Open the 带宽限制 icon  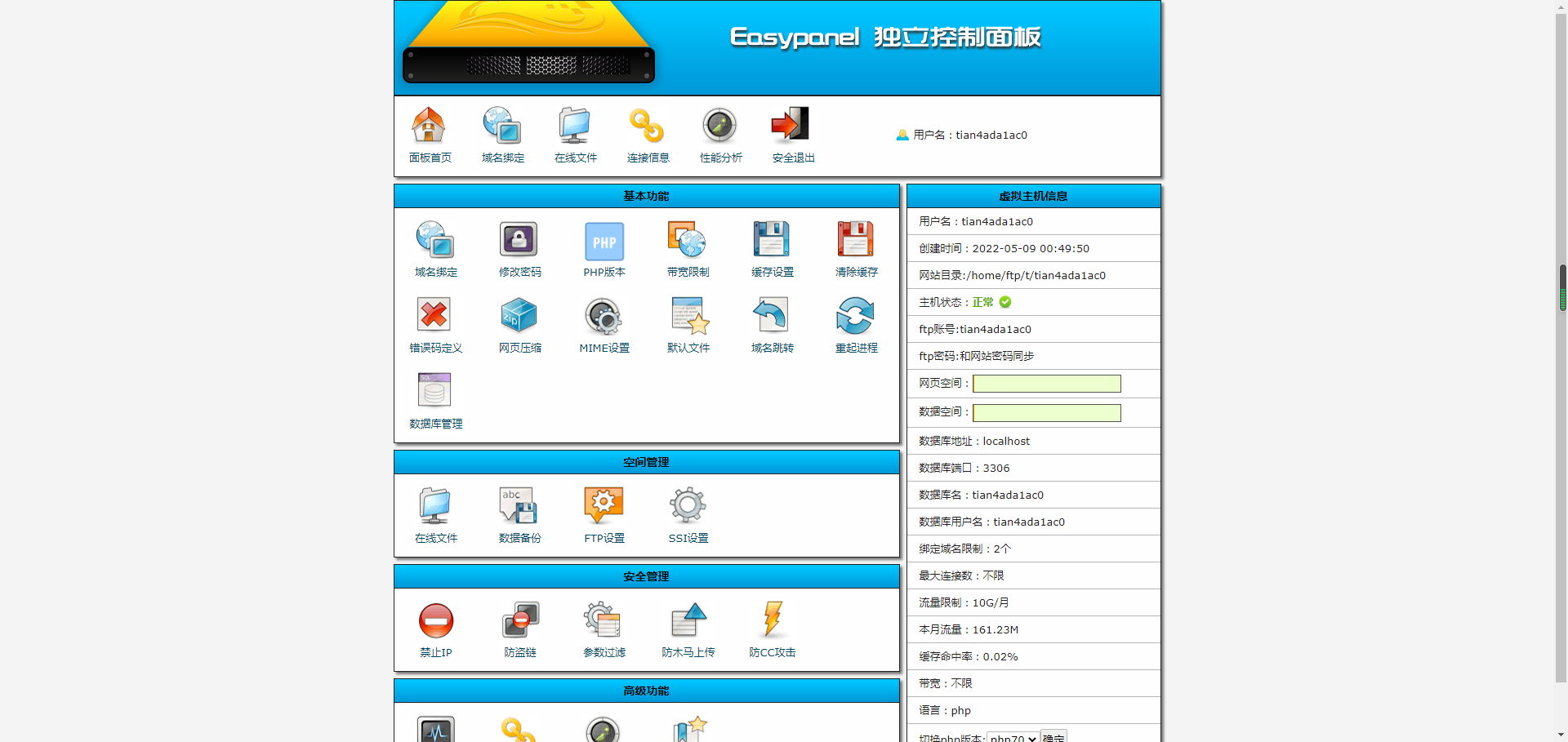coord(688,240)
